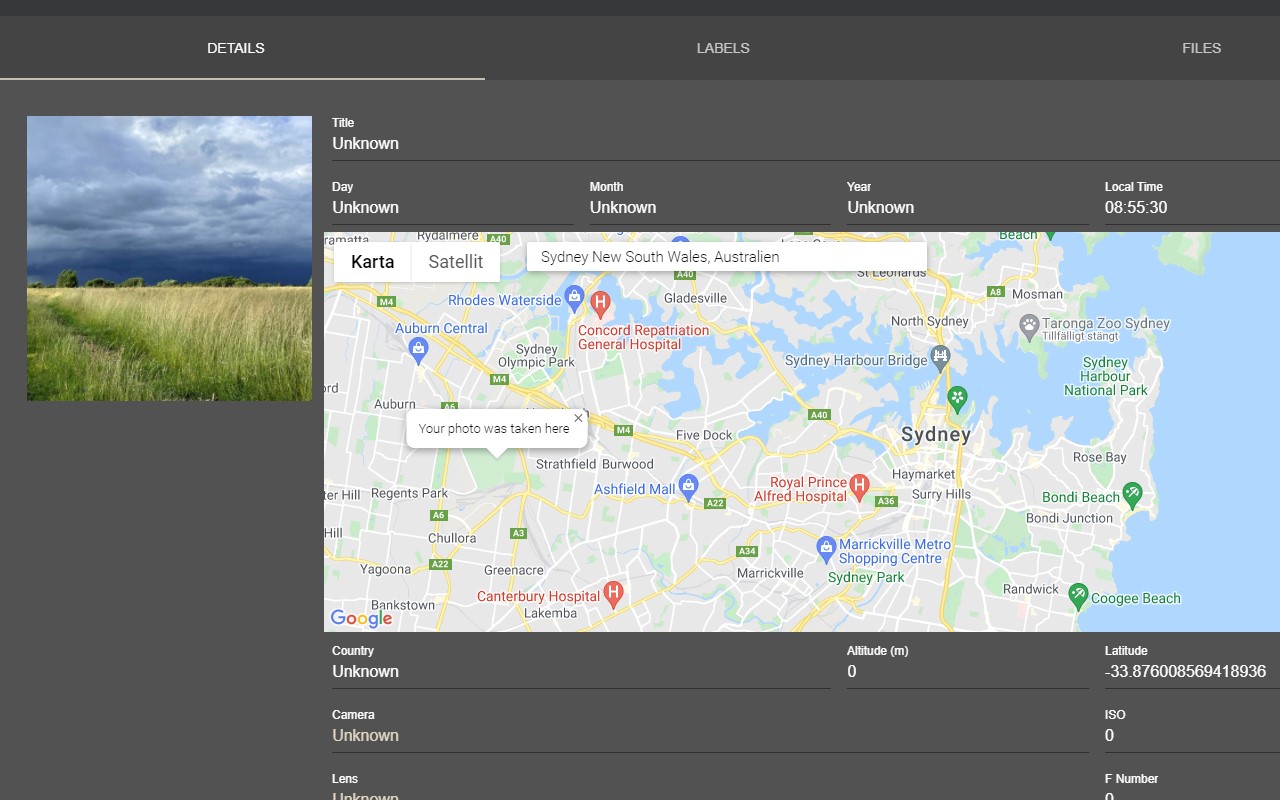Close the 'Your photo was taken here' popup

coord(578,418)
